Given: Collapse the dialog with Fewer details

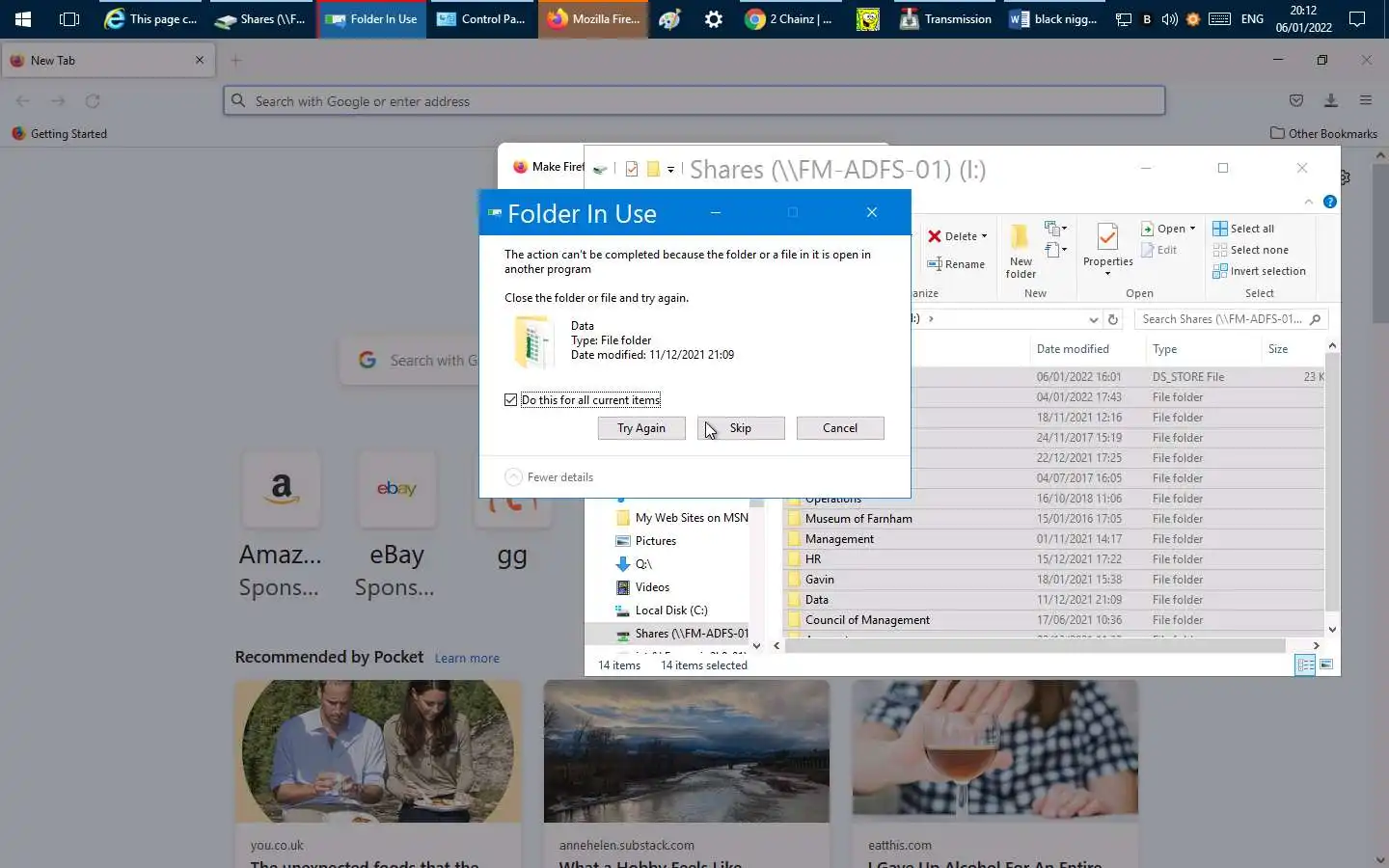Looking at the screenshot, I should (549, 476).
